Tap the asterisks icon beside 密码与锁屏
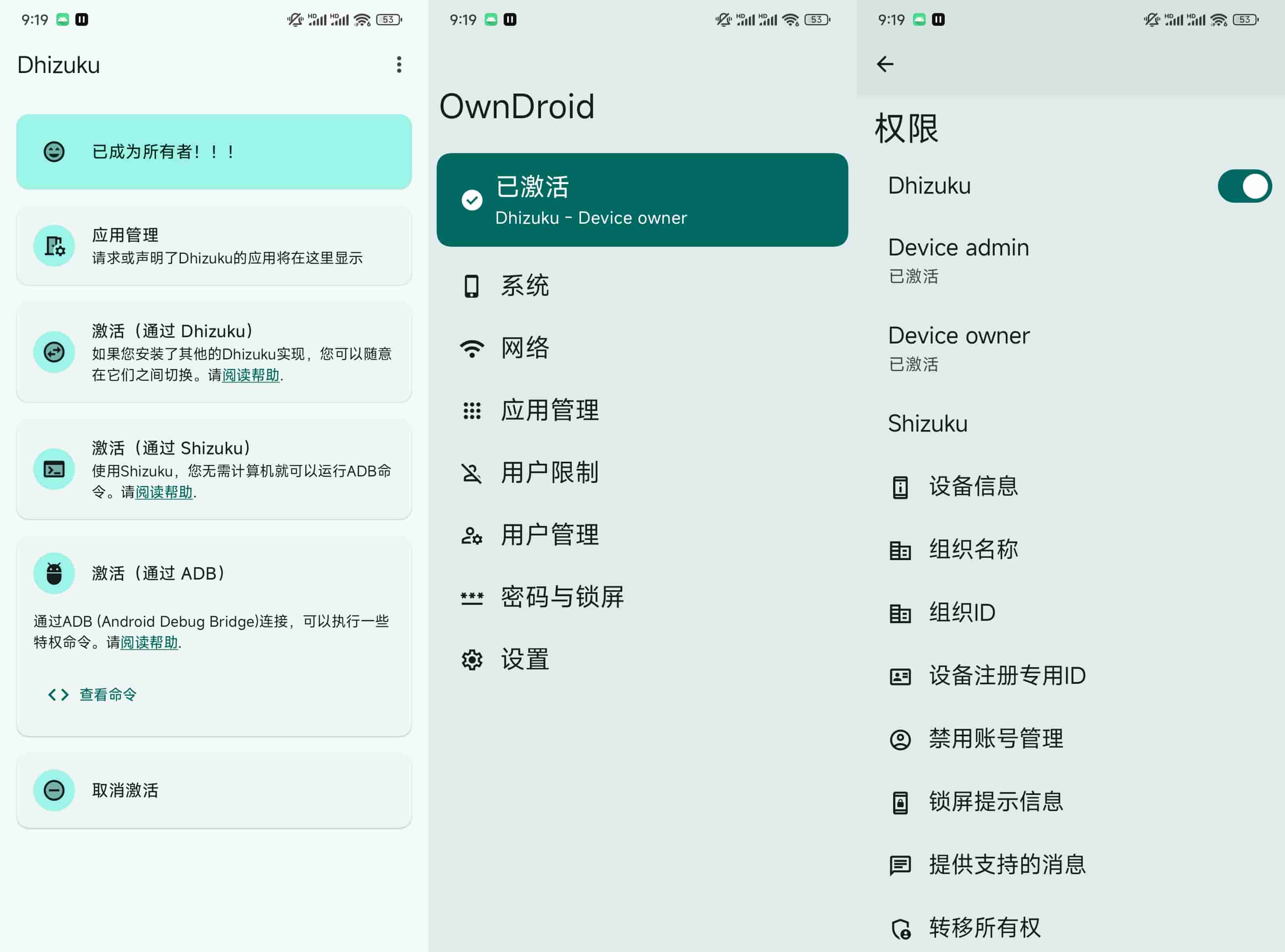The width and height of the screenshot is (1285, 952). pos(472,598)
